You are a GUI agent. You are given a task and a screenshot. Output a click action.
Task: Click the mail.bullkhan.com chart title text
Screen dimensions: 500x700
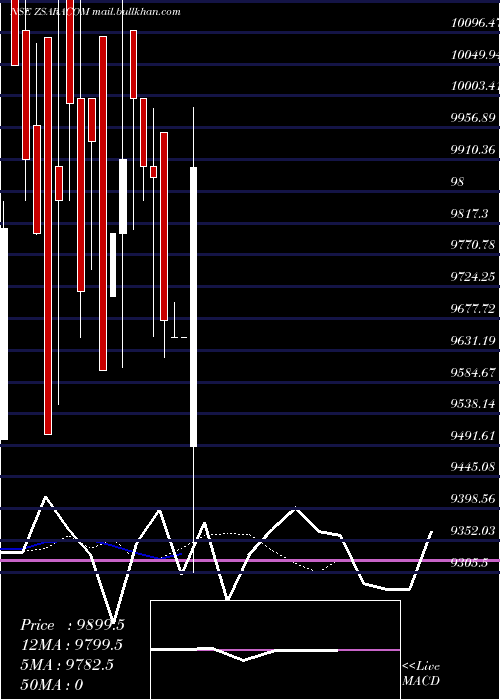(136, 12)
